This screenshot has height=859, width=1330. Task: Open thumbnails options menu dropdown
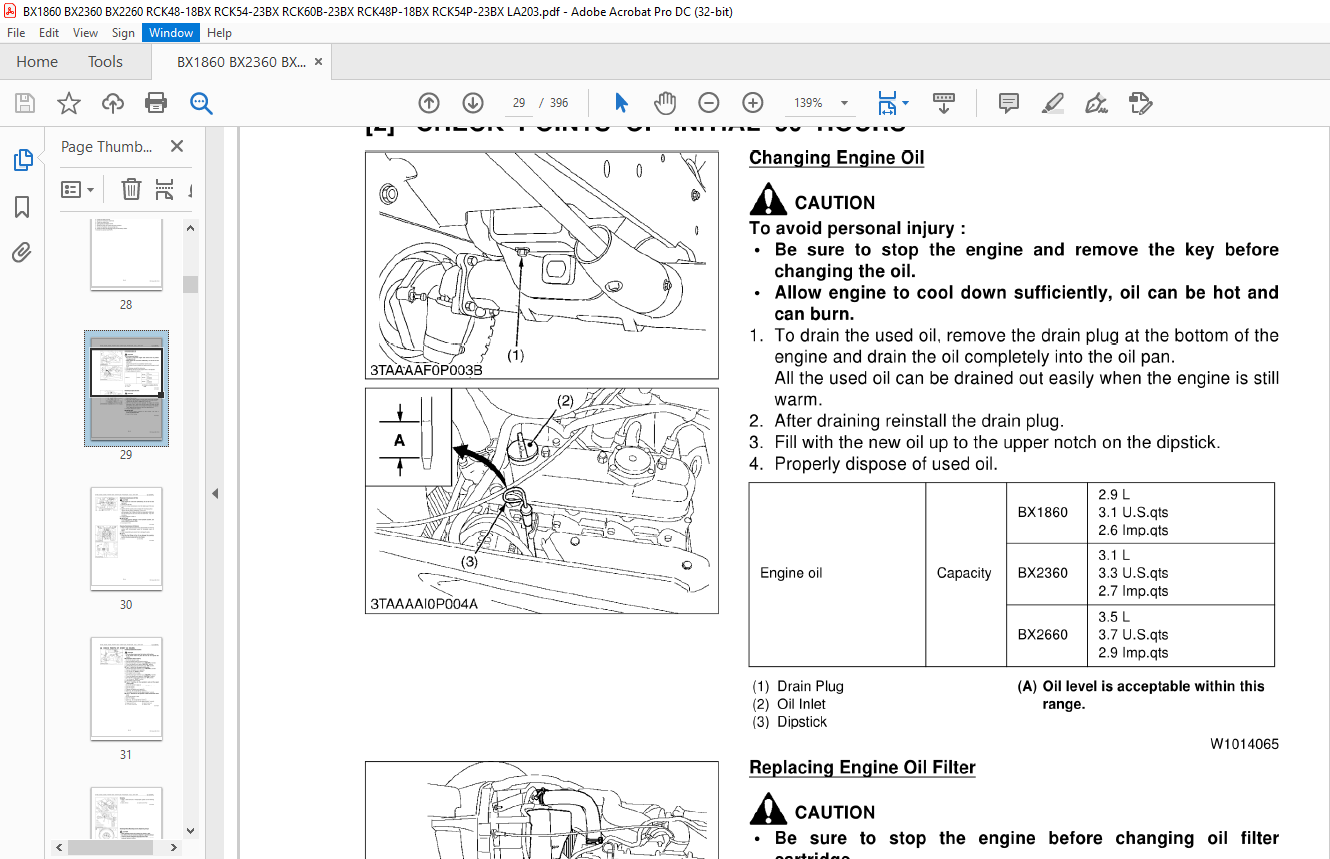(77, 189)
